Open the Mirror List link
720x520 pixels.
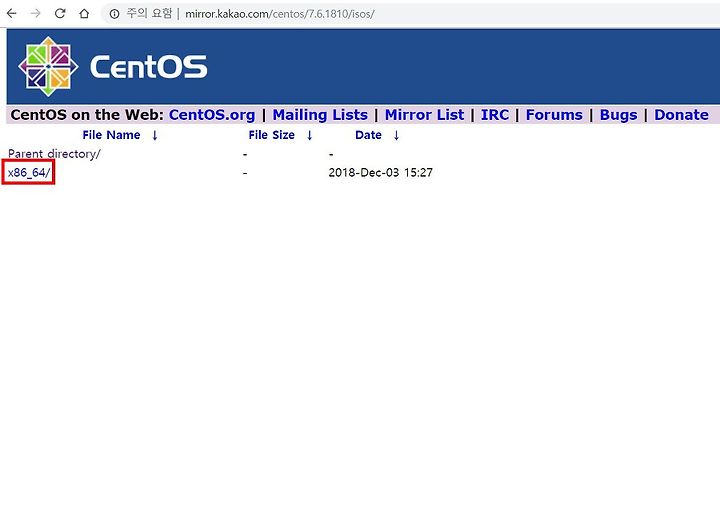click(424, 115)
